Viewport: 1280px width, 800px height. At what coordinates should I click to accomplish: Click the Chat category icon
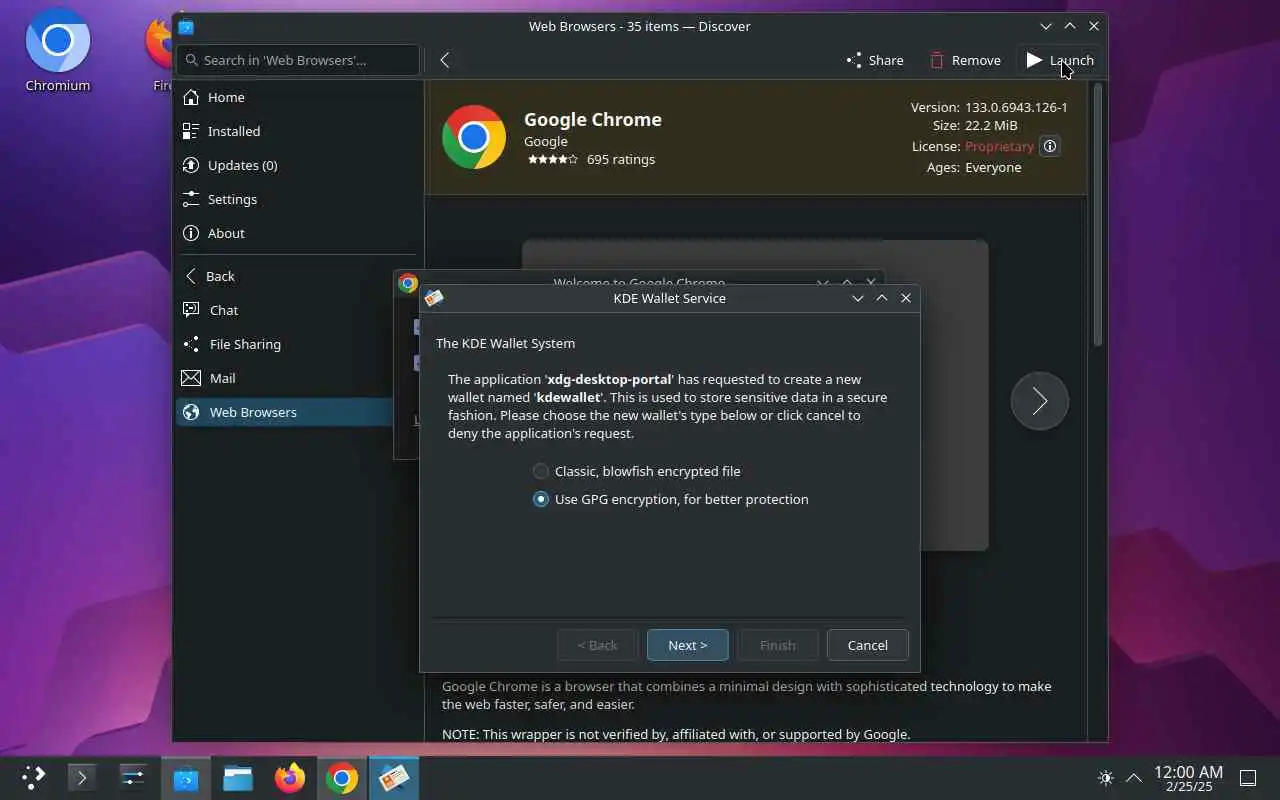click(191, 310)
